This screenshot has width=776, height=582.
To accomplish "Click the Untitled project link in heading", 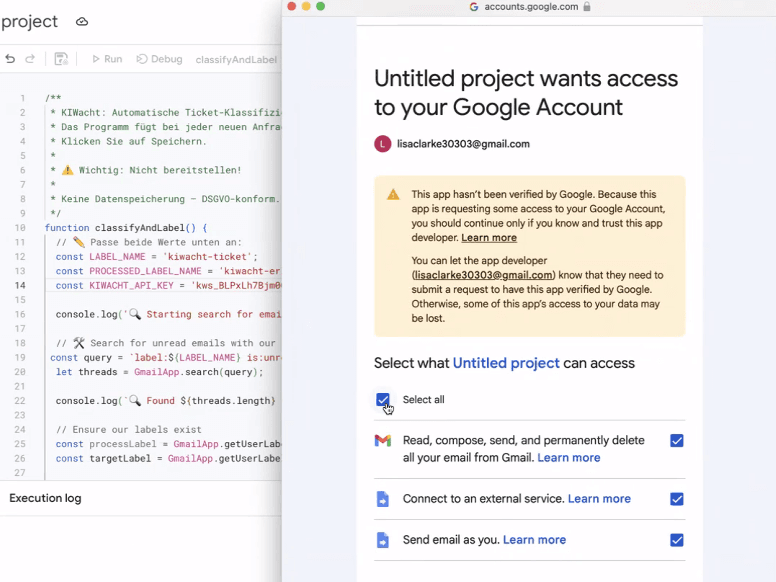I will [x=506, y=363].
